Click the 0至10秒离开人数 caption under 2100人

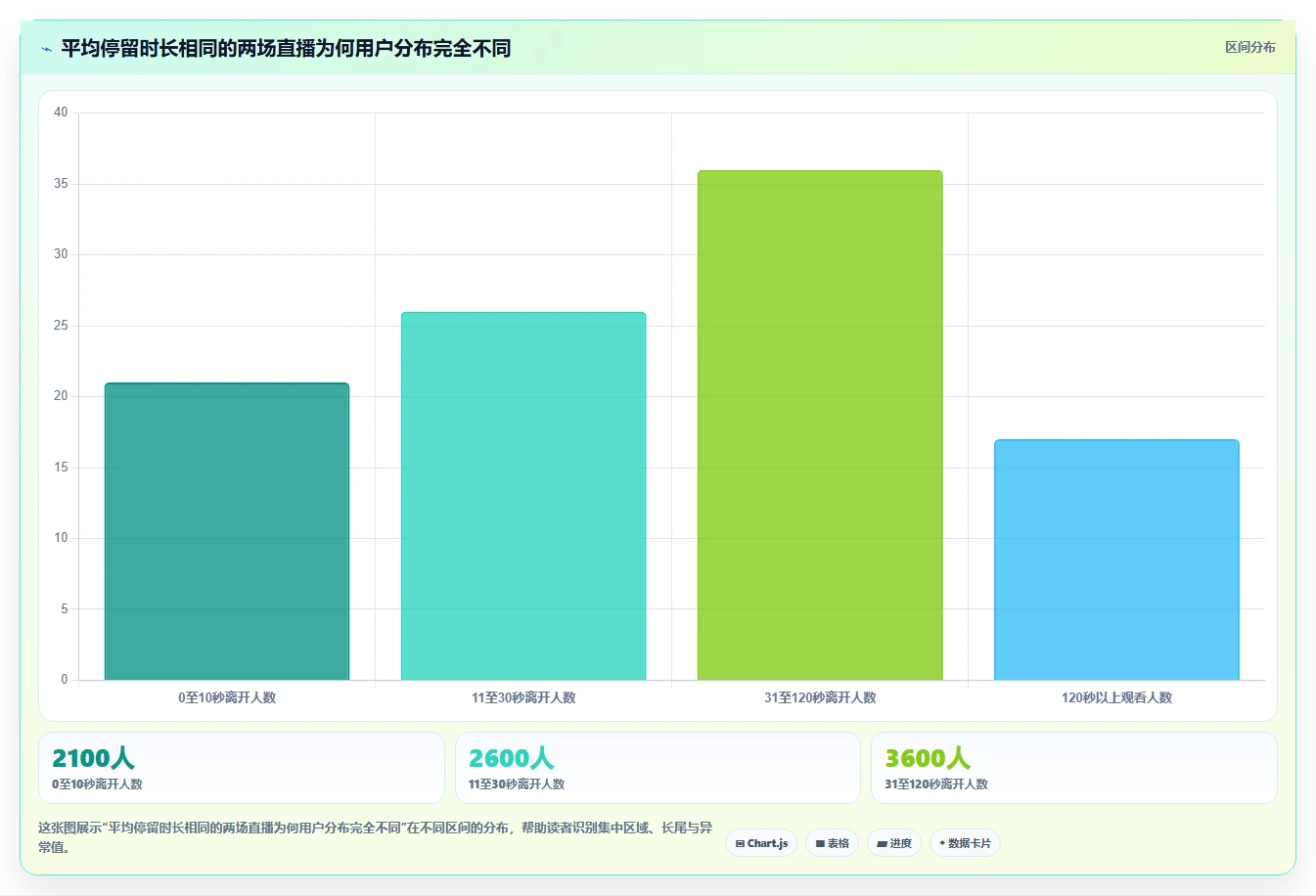coord(97,784)
